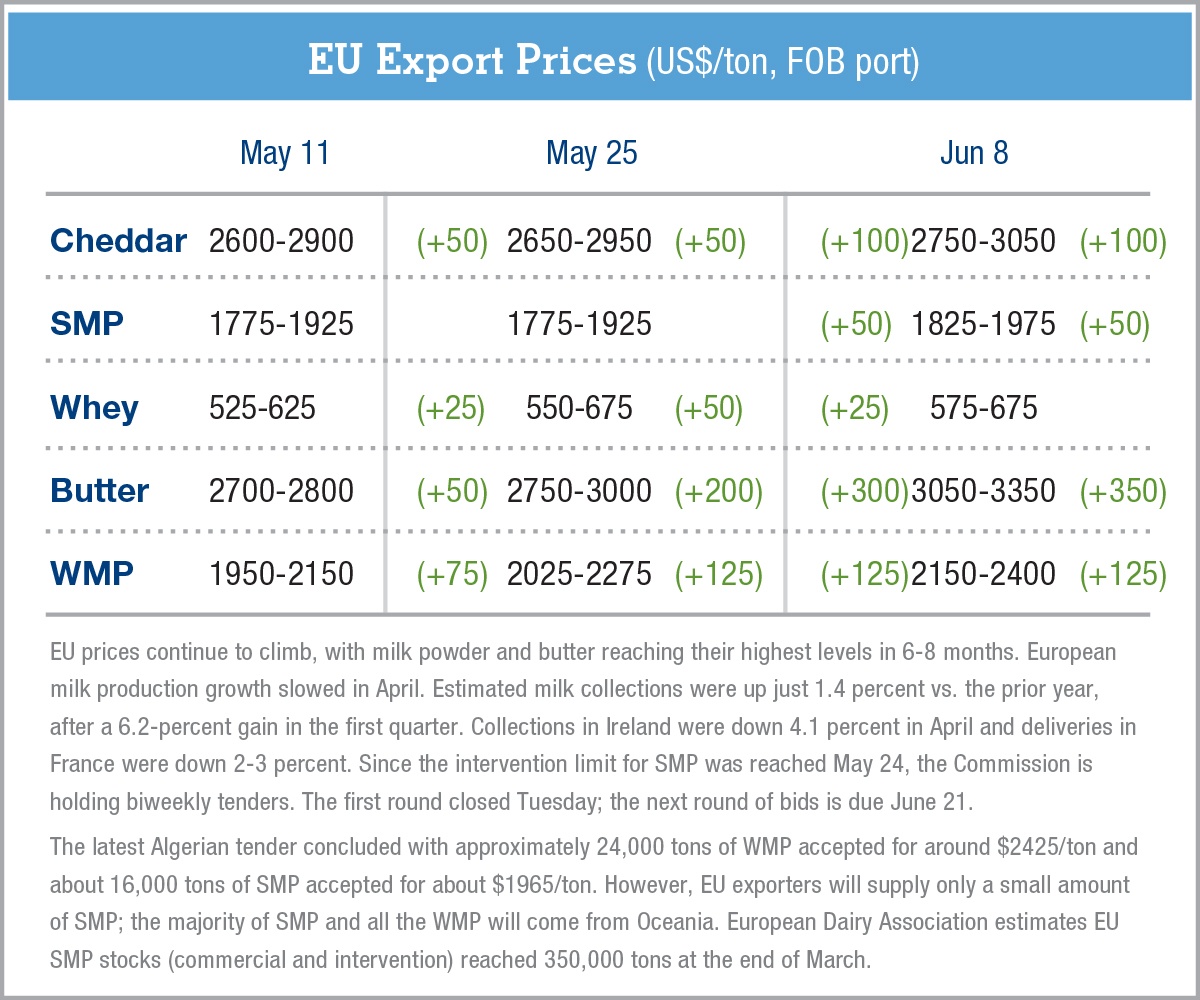The width and height of the screenshot is (1200, 1000).
Task: Click the Cheddar row label
Action: (x=118, y=240)
